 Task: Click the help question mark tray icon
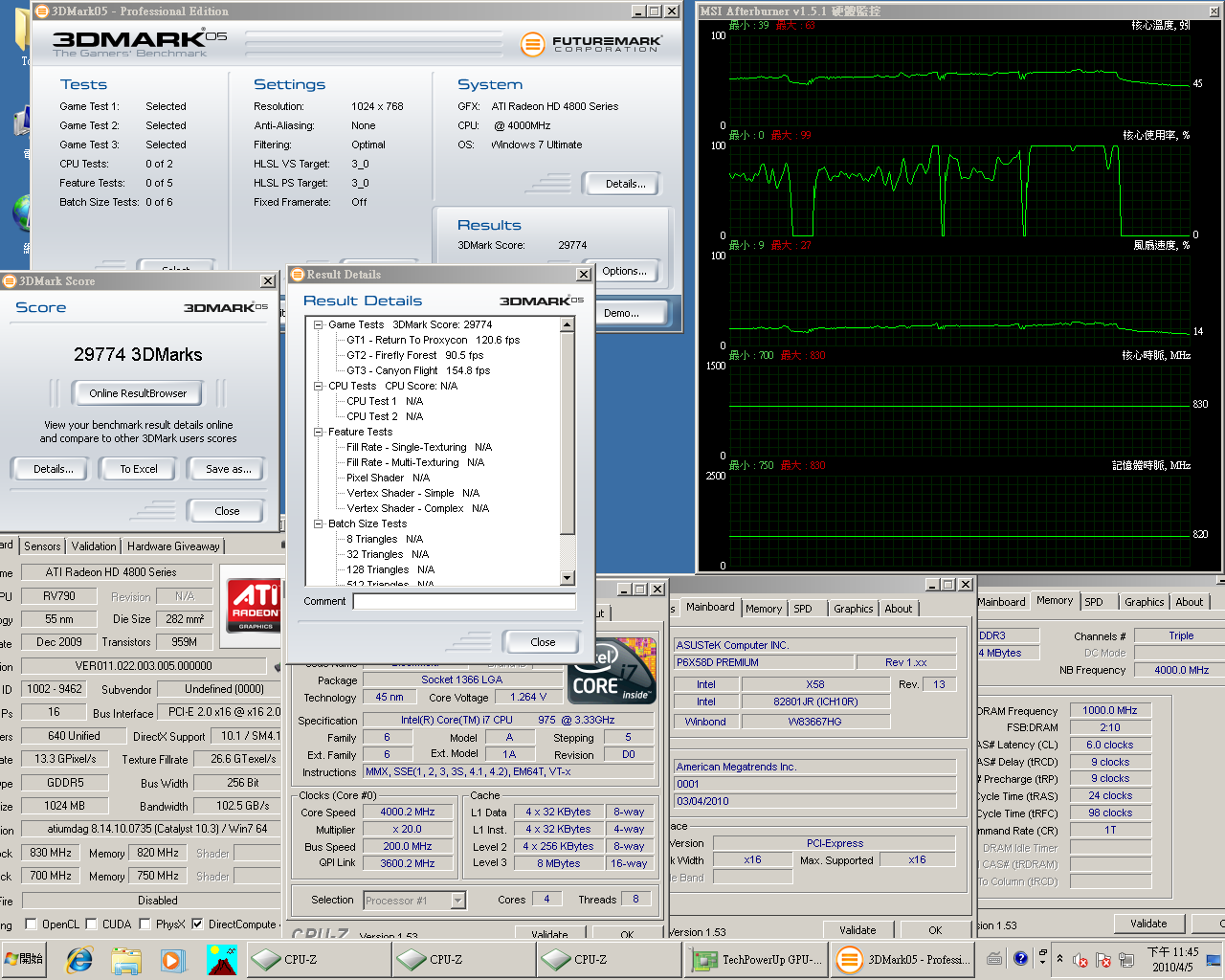(x=1020, y=958)
